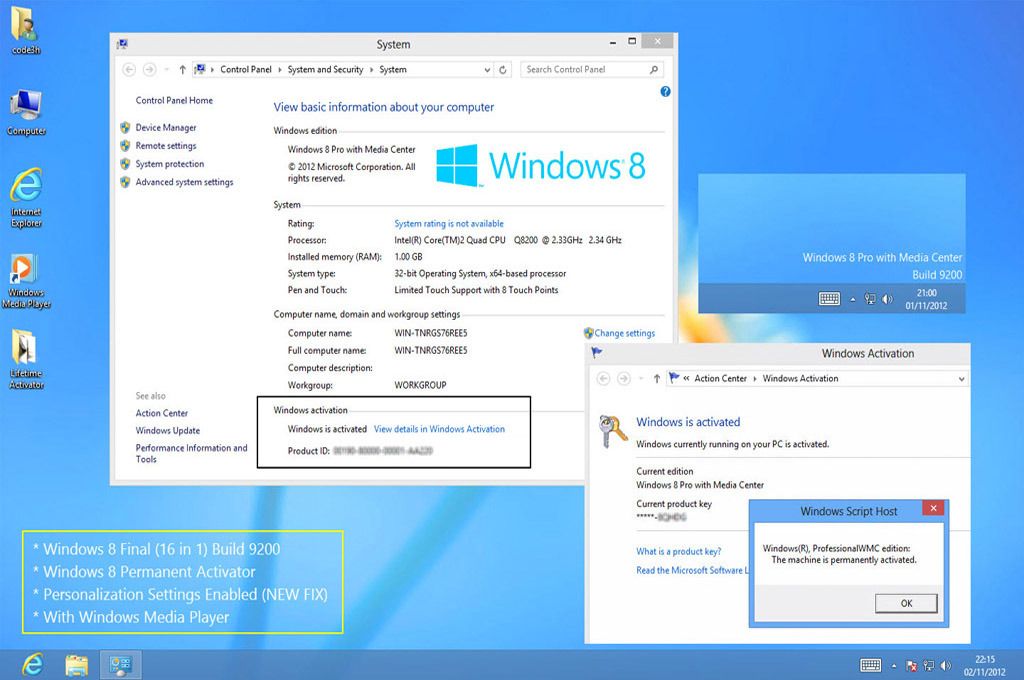
Task: Click the keyboard icon in inset taskbar image
Action: point(829,299)
